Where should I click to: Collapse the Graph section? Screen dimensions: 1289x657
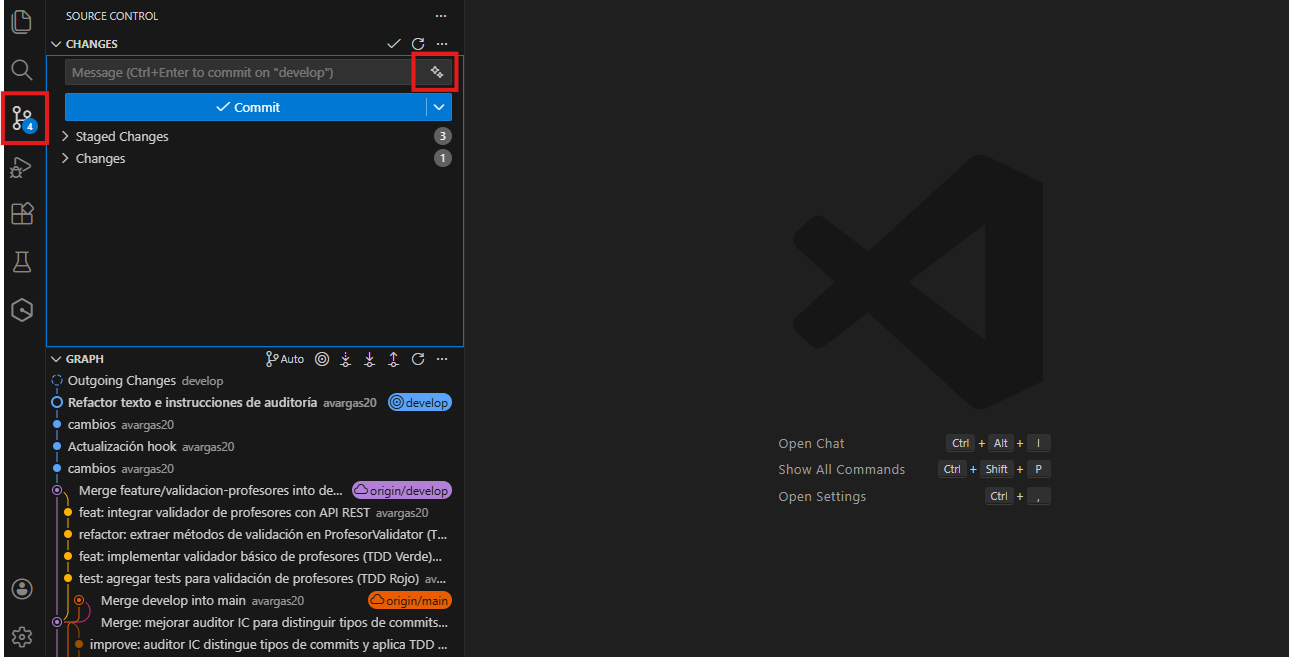(x=57, y=359)
